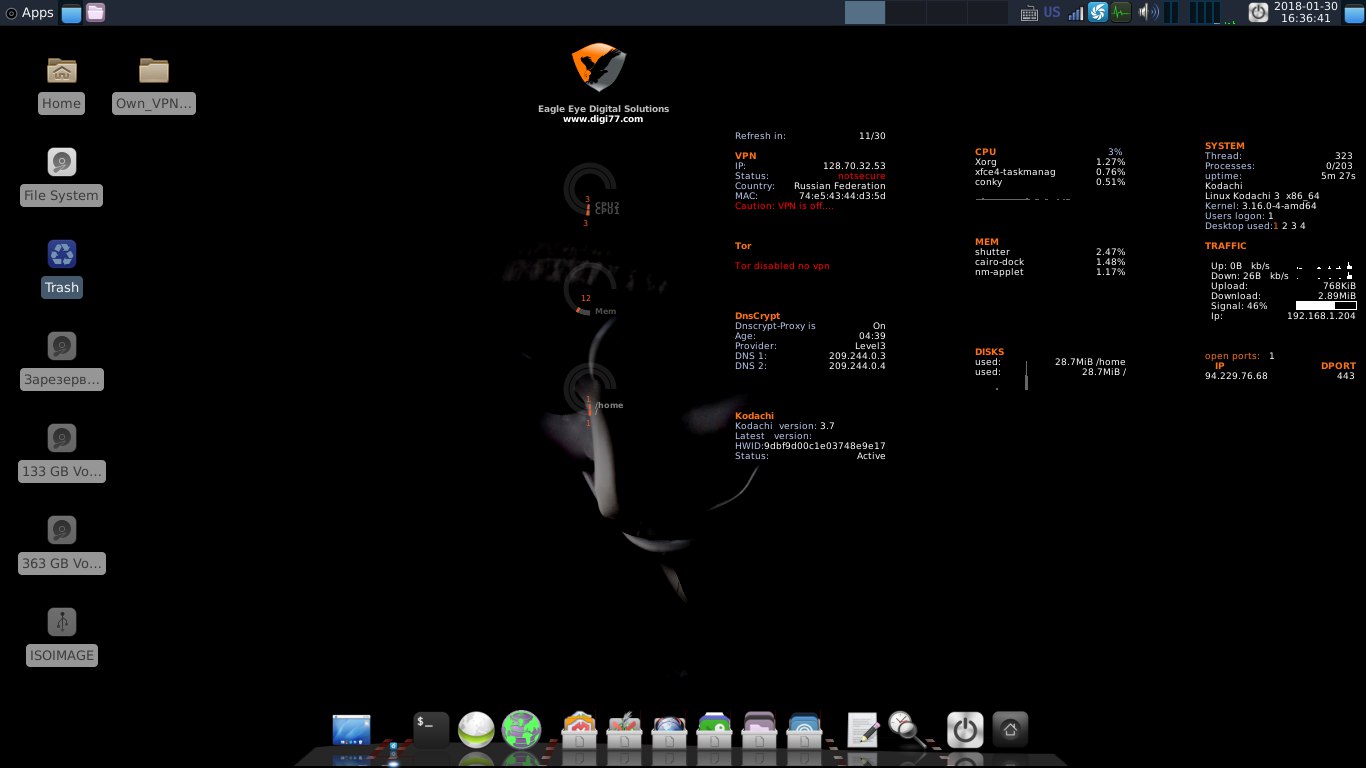Screen dimensions: 1366x768
Task: Click the volume speaker icon in panel
Action: 1147,13
